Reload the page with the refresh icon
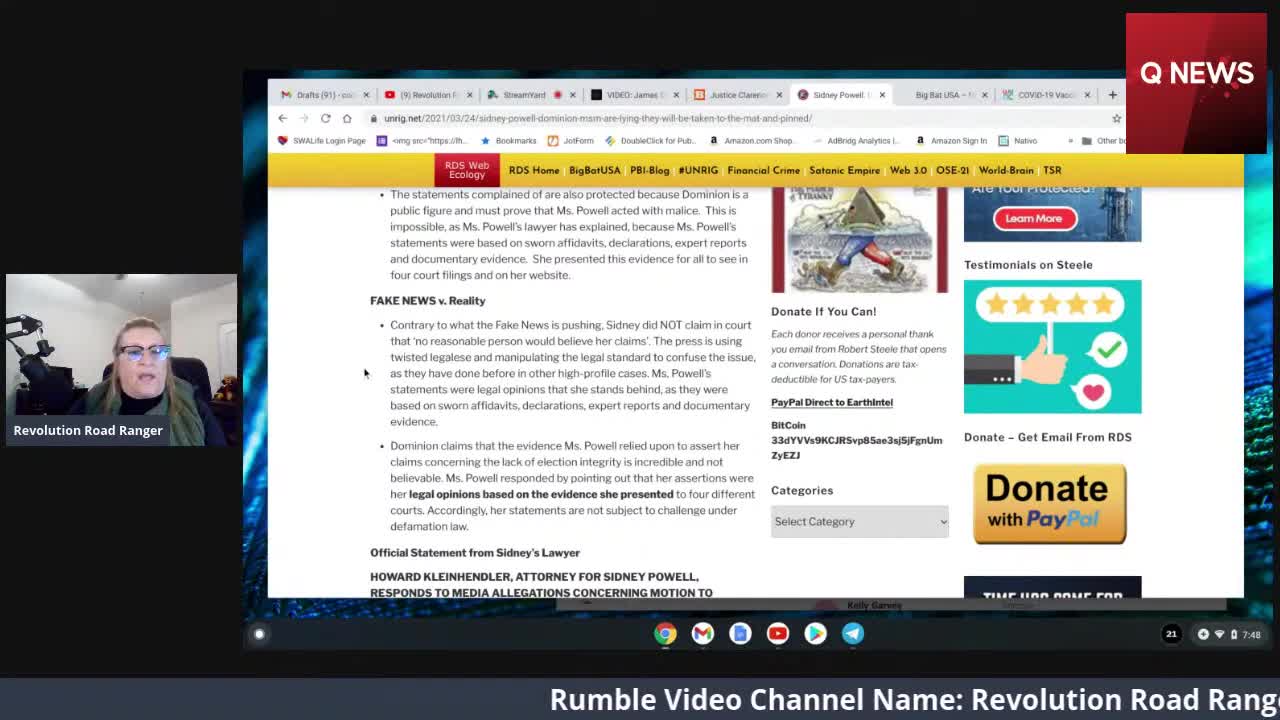 [325, 118]
